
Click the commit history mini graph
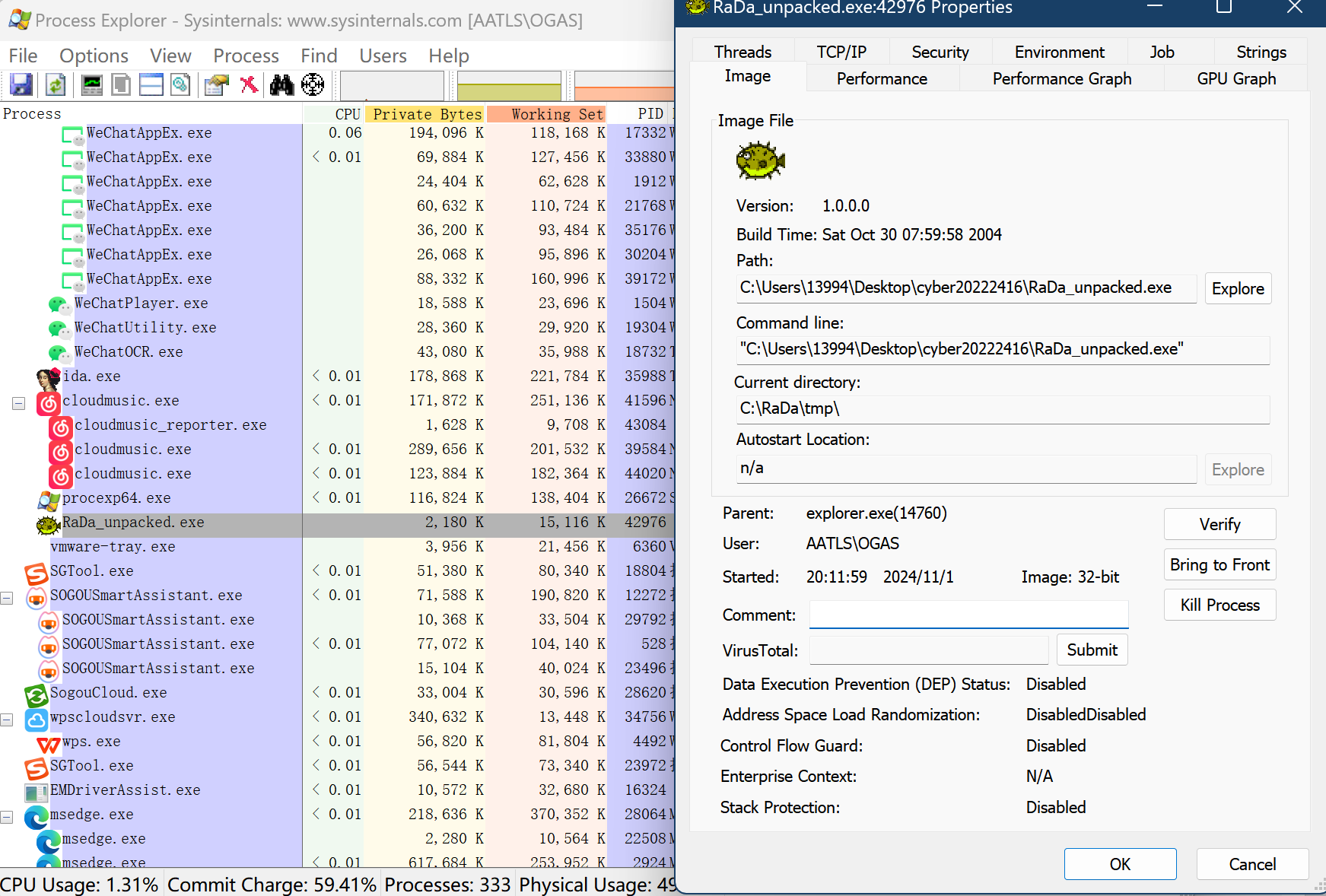(x=509, y=85)
